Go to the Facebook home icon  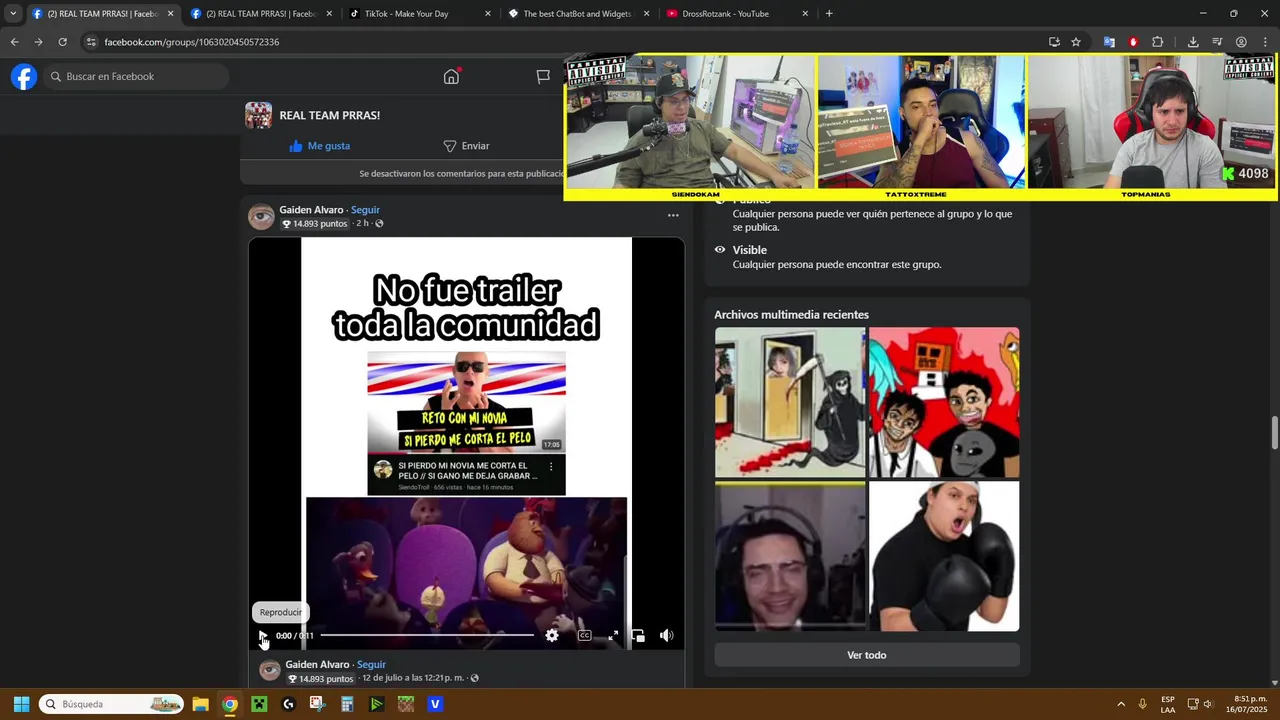click(x=451, y=77)
